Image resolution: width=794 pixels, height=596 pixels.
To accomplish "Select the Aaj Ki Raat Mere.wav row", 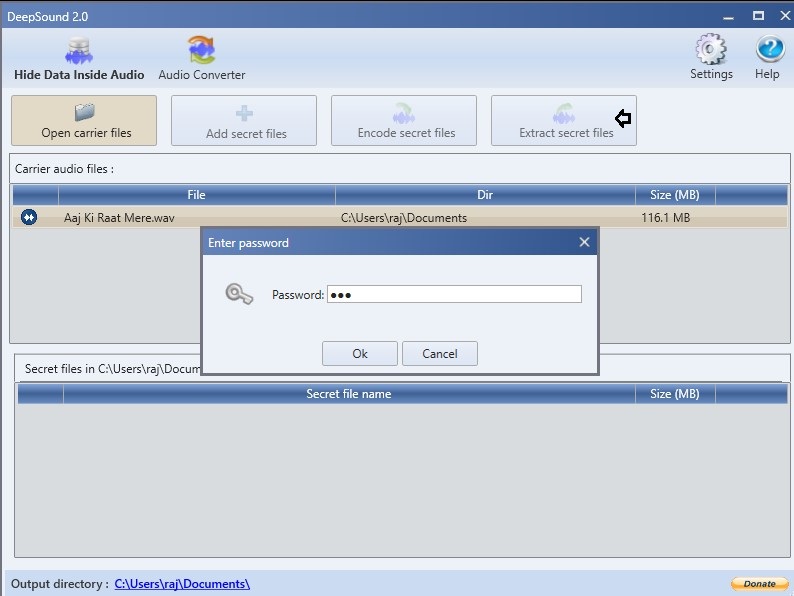I will (x=400, y=217).
